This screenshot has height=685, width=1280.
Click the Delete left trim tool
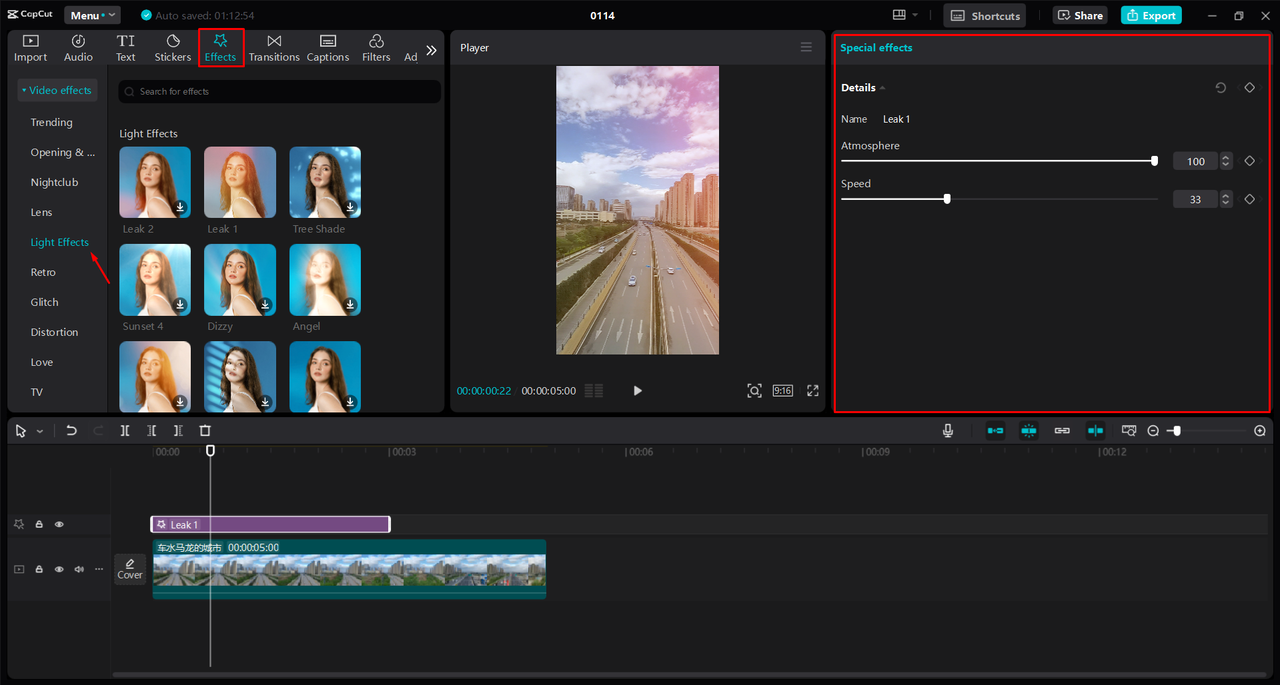pyautogui.click(x=151, y=430)
